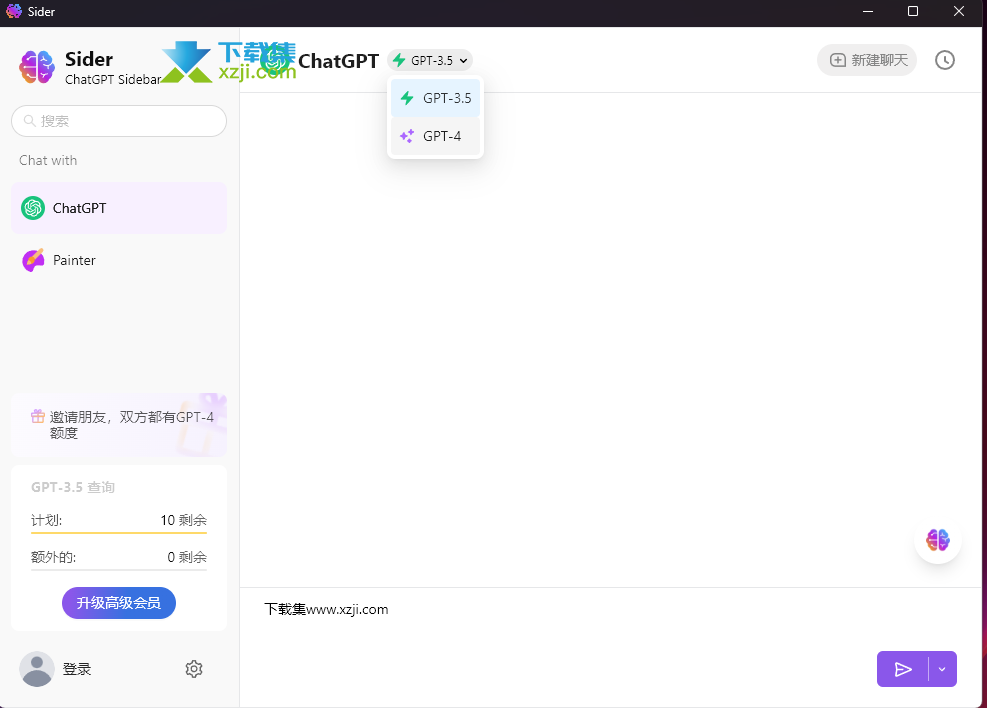Close the Sider window

pyautogui.click(x=959, y=11)
